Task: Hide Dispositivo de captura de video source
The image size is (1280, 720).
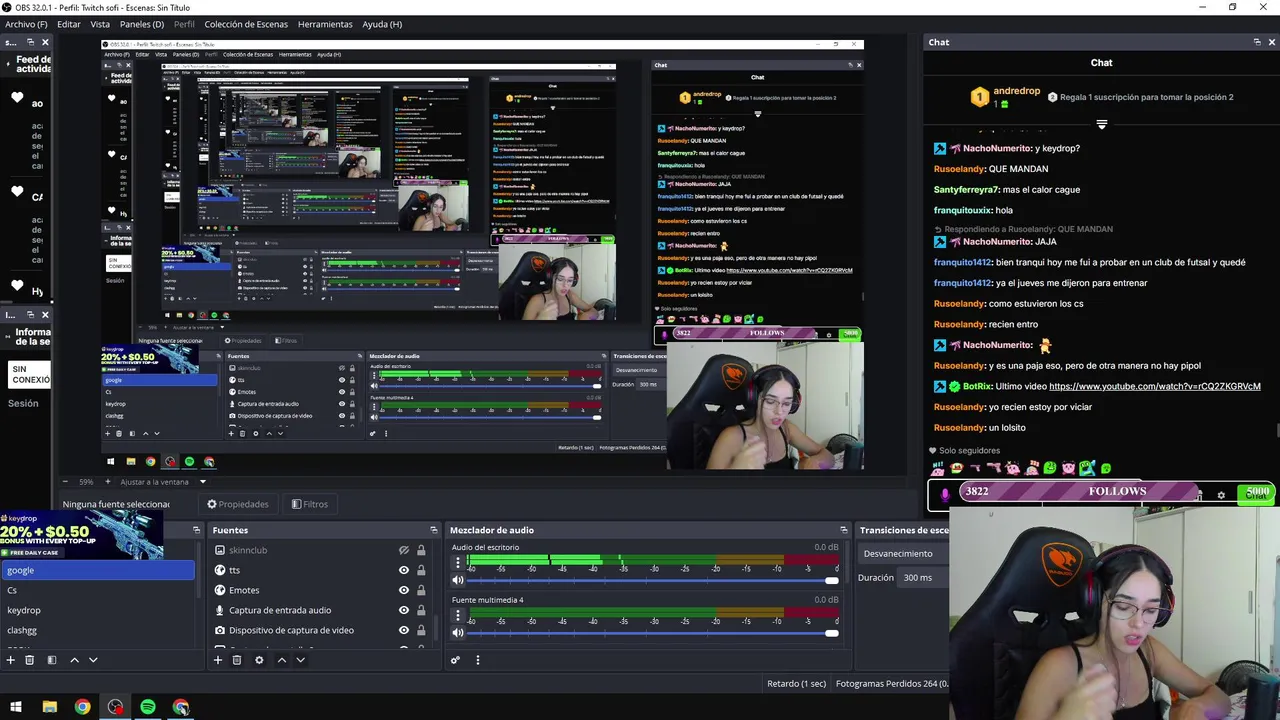Action: click(x=404, y=630)
